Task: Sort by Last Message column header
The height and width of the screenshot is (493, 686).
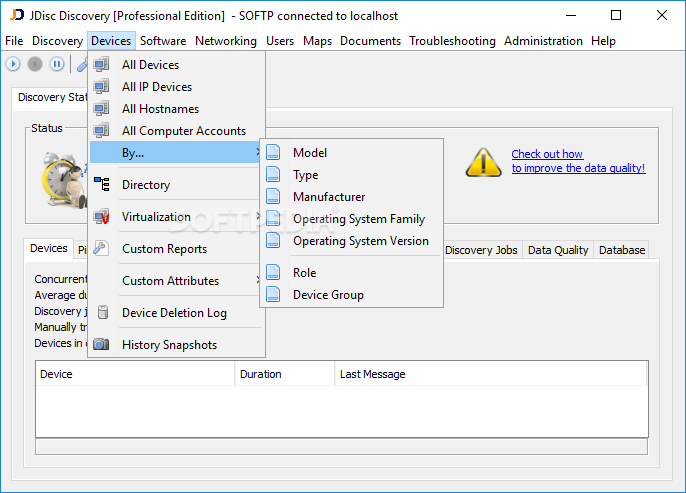Action: (491, 374)
